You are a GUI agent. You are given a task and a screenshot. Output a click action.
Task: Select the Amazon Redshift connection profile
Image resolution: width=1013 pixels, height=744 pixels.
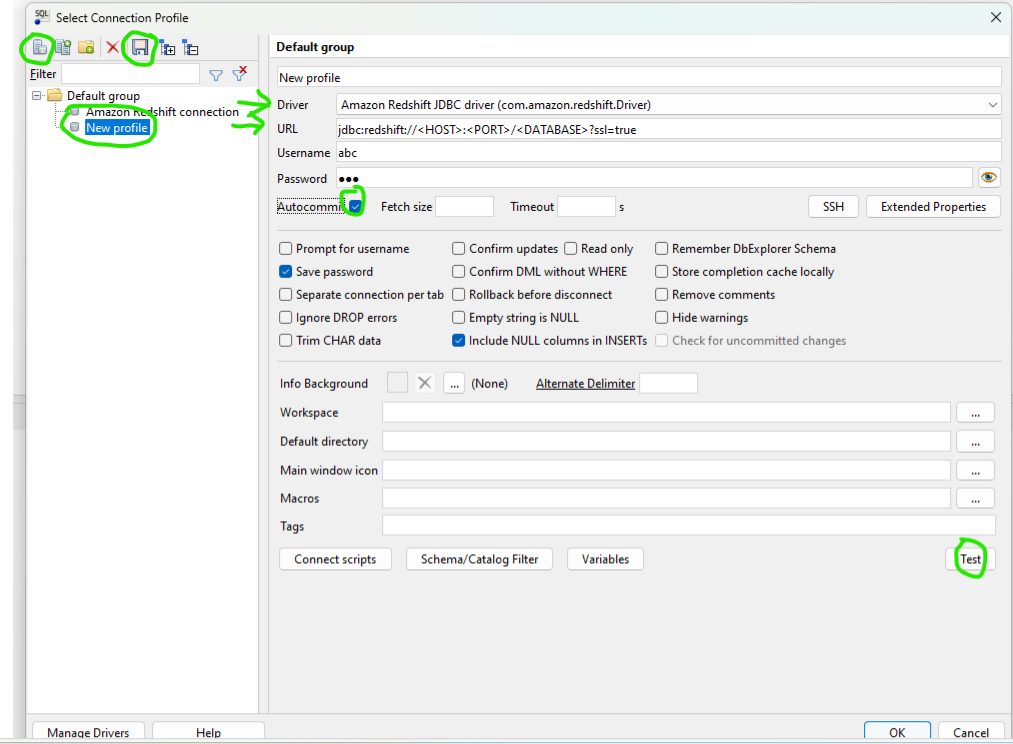162,112
